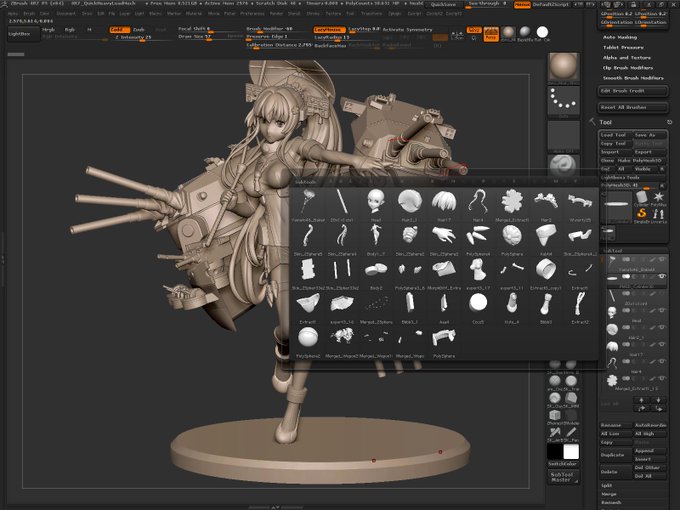Image resolution: width=680 pixels, height=510 pixels.
Task: Click the Rename subtool button
Action: [x=616, y=425]
